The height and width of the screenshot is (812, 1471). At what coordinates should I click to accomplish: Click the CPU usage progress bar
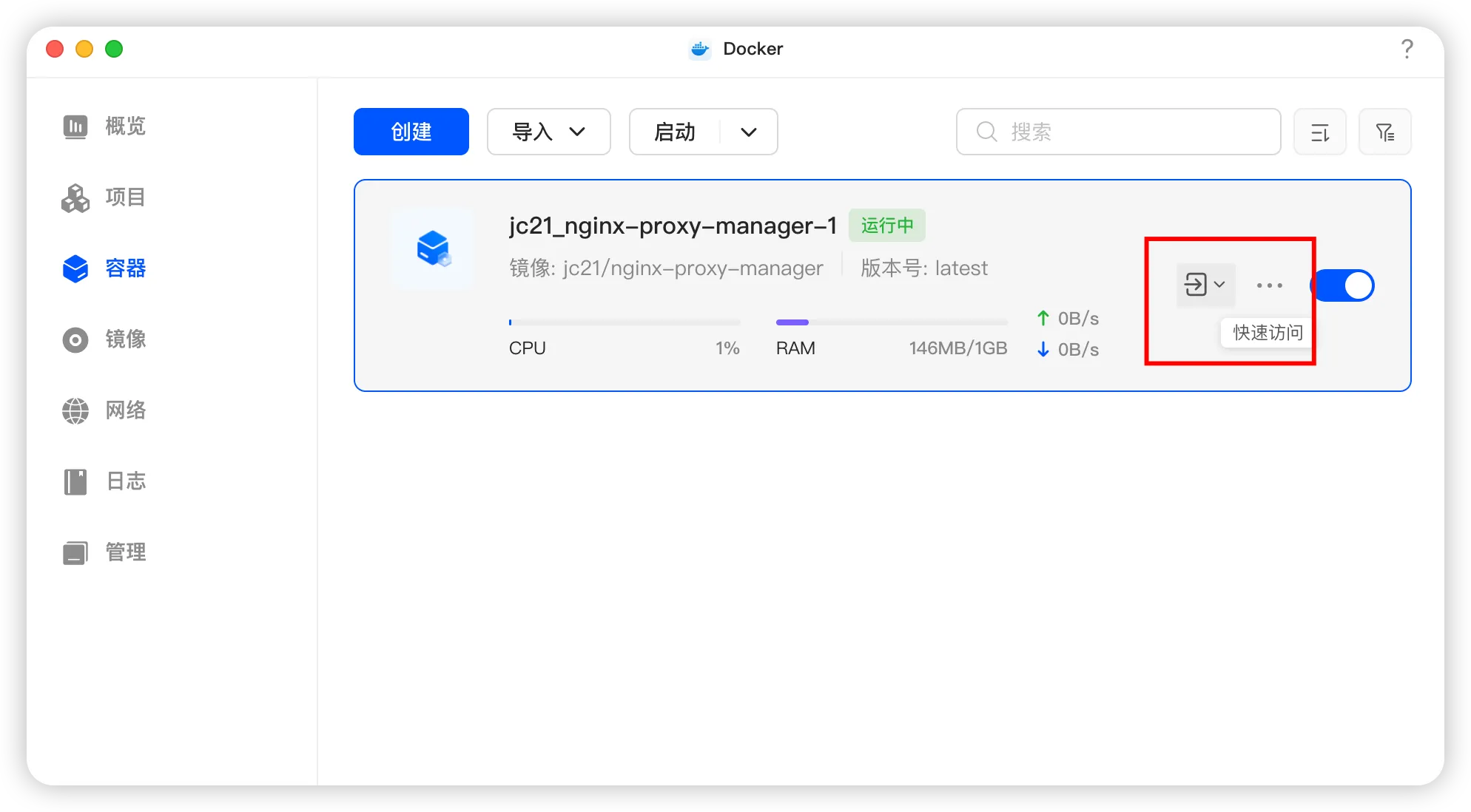[625, 322]
